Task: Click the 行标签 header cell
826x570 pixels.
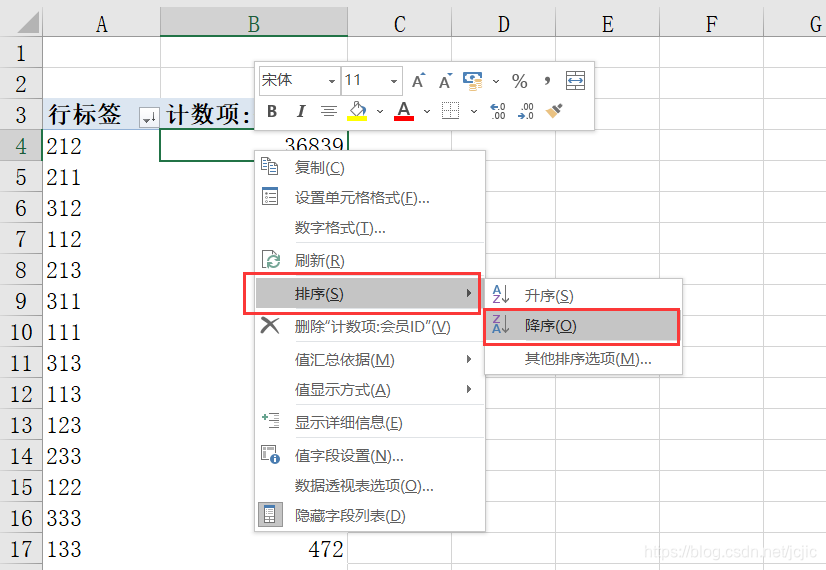Action: tap(101, 114)
